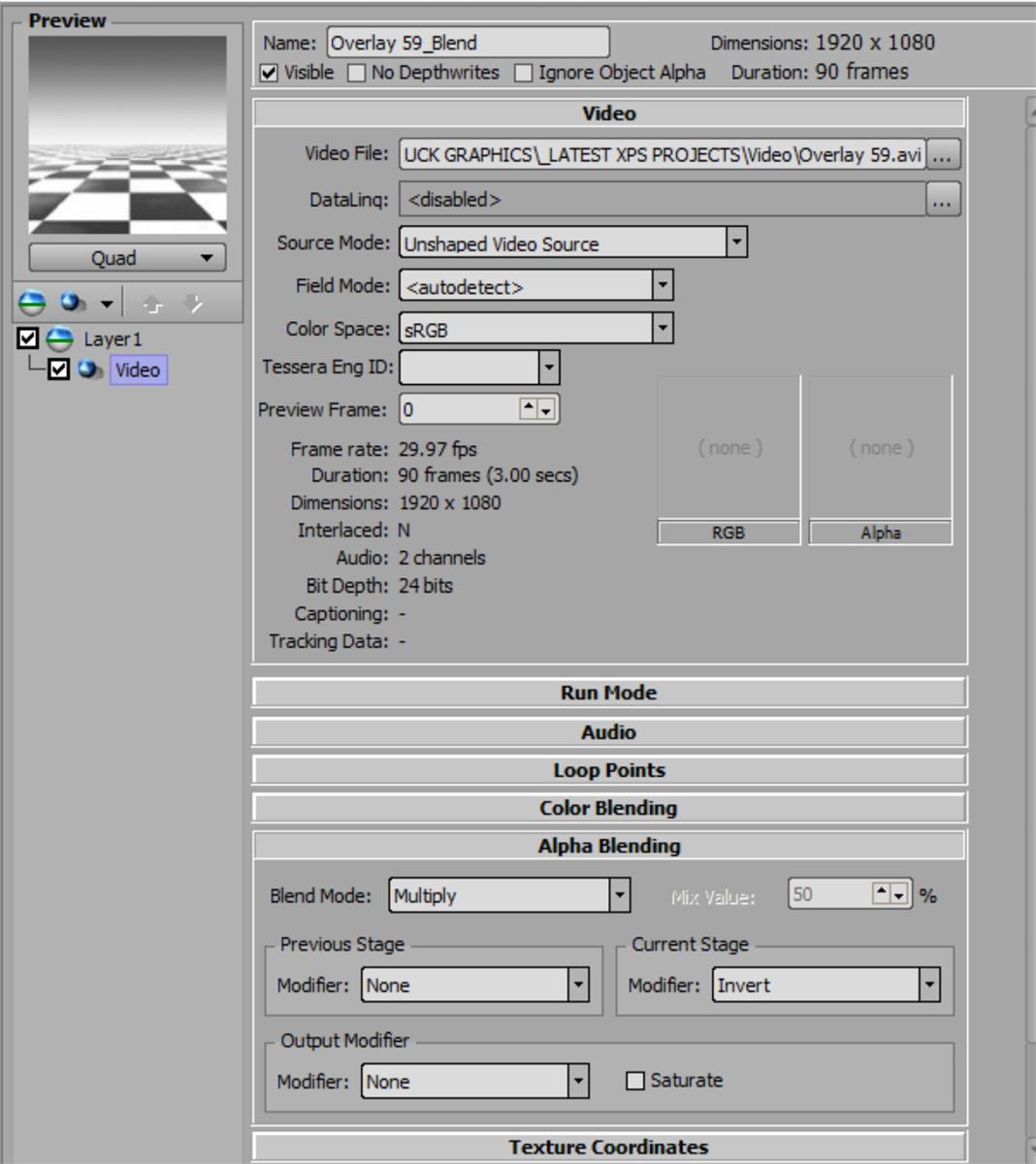
Task: Click the add texture stage icon in toolbar
Action: tap(72, 304)
